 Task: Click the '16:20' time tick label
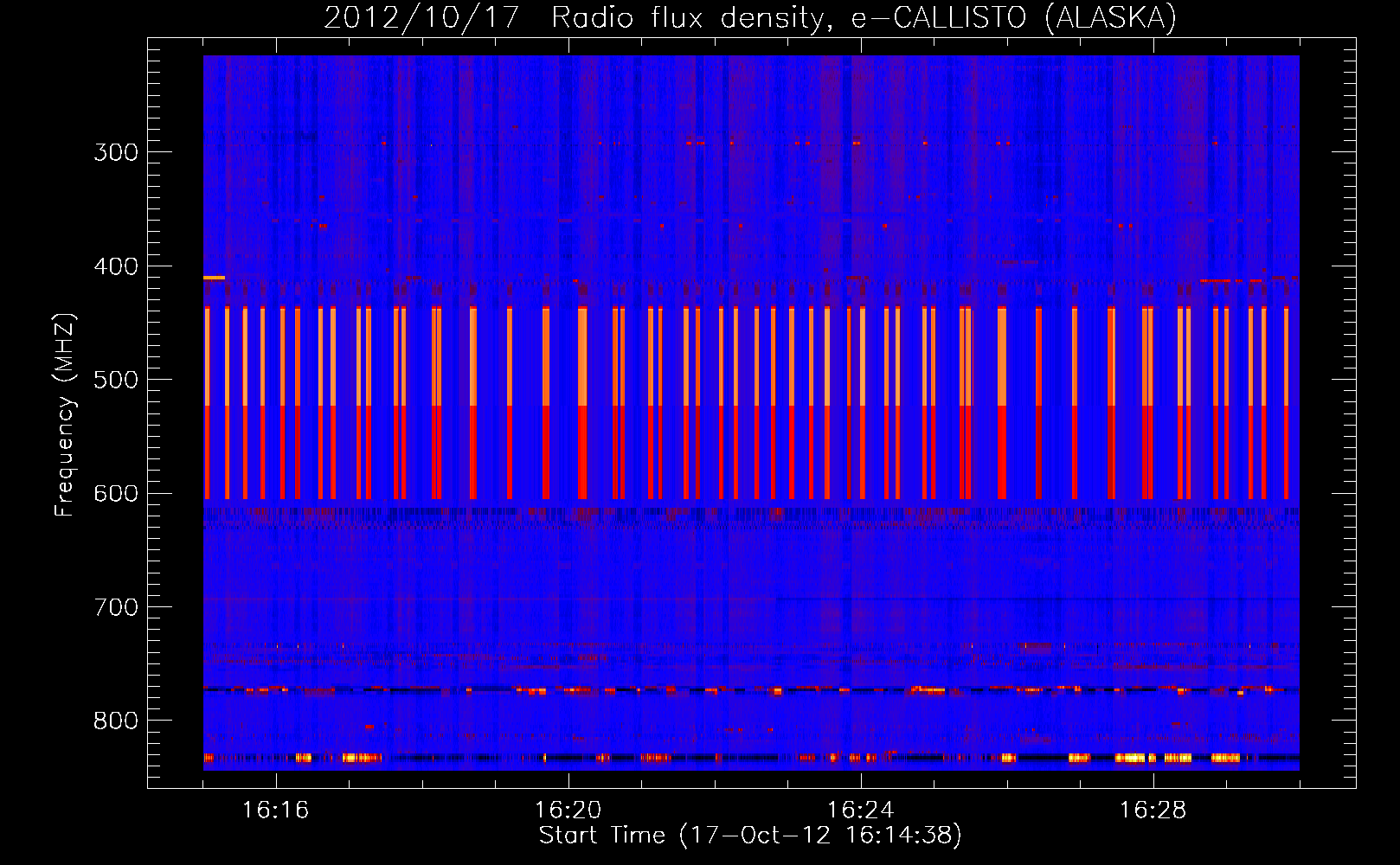pyautogui.click(x=568, y=810)
